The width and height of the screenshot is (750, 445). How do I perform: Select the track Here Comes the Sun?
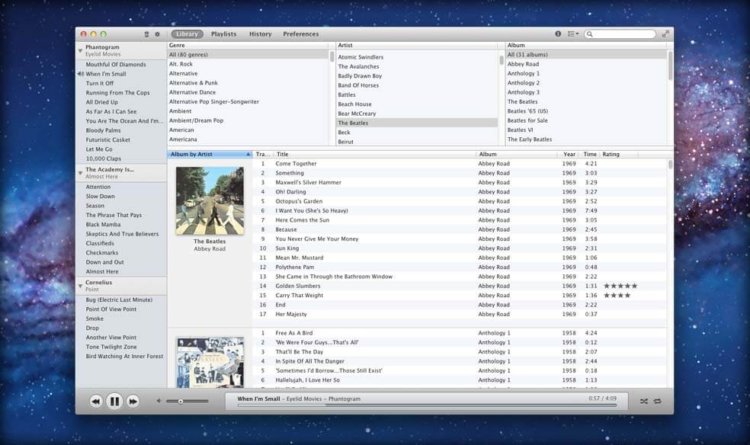pyautogui.click(x=459, y=220)
